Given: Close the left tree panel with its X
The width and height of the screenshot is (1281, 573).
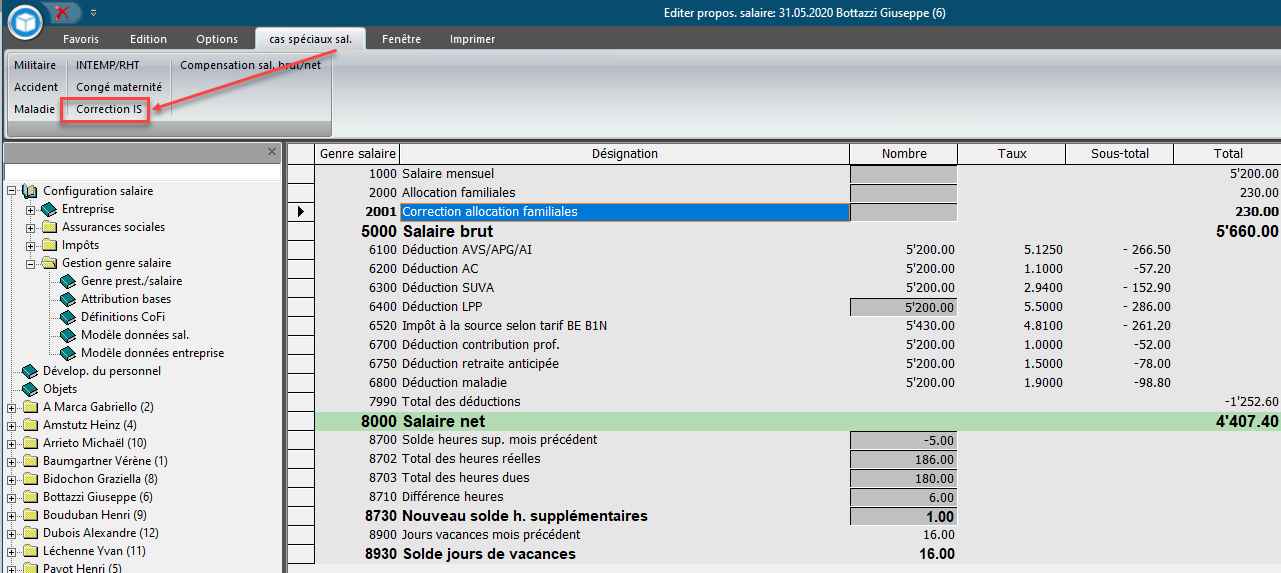Looking at the screenshot, I should click(x=272, y=152).
